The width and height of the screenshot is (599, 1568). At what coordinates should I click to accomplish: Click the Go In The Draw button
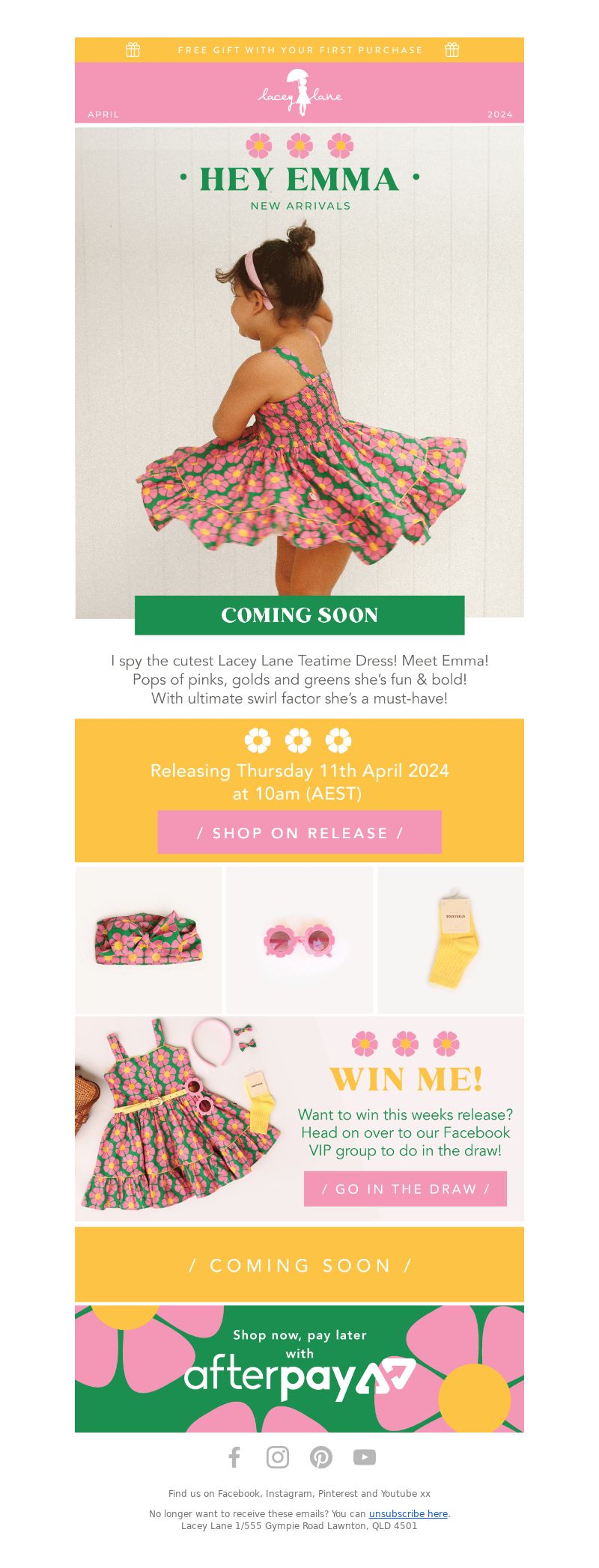[x=405, y=1189]
